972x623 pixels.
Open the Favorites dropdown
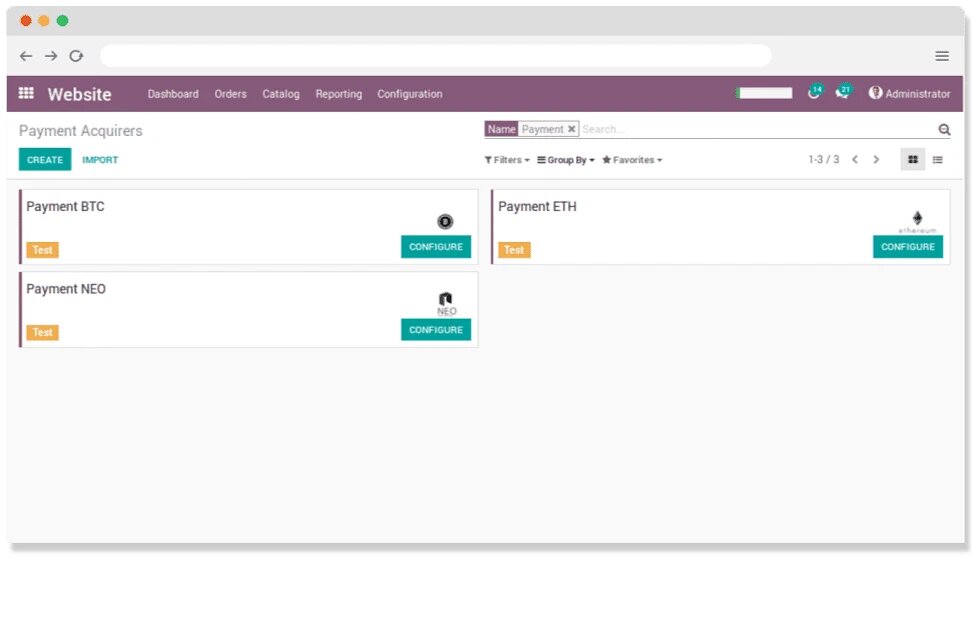pos(631,160)
